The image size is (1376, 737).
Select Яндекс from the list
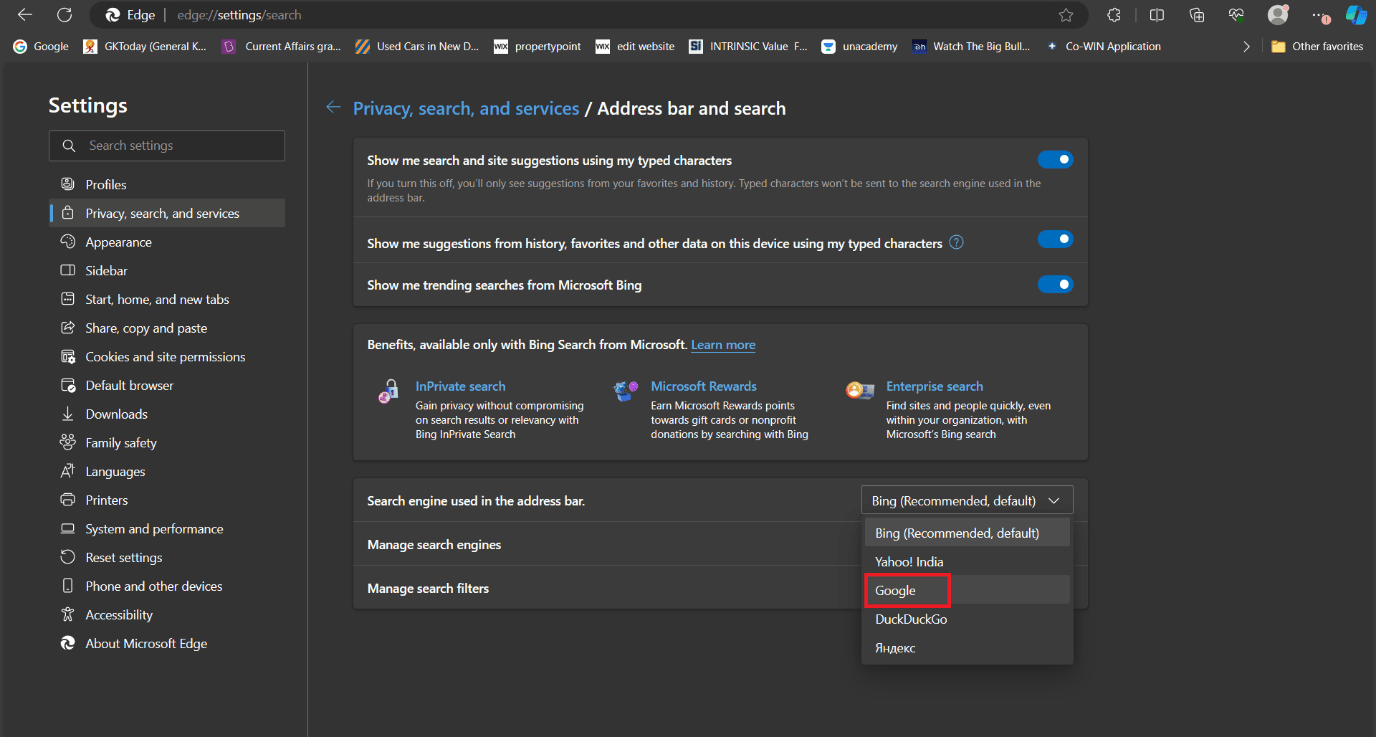pos(967,648)
